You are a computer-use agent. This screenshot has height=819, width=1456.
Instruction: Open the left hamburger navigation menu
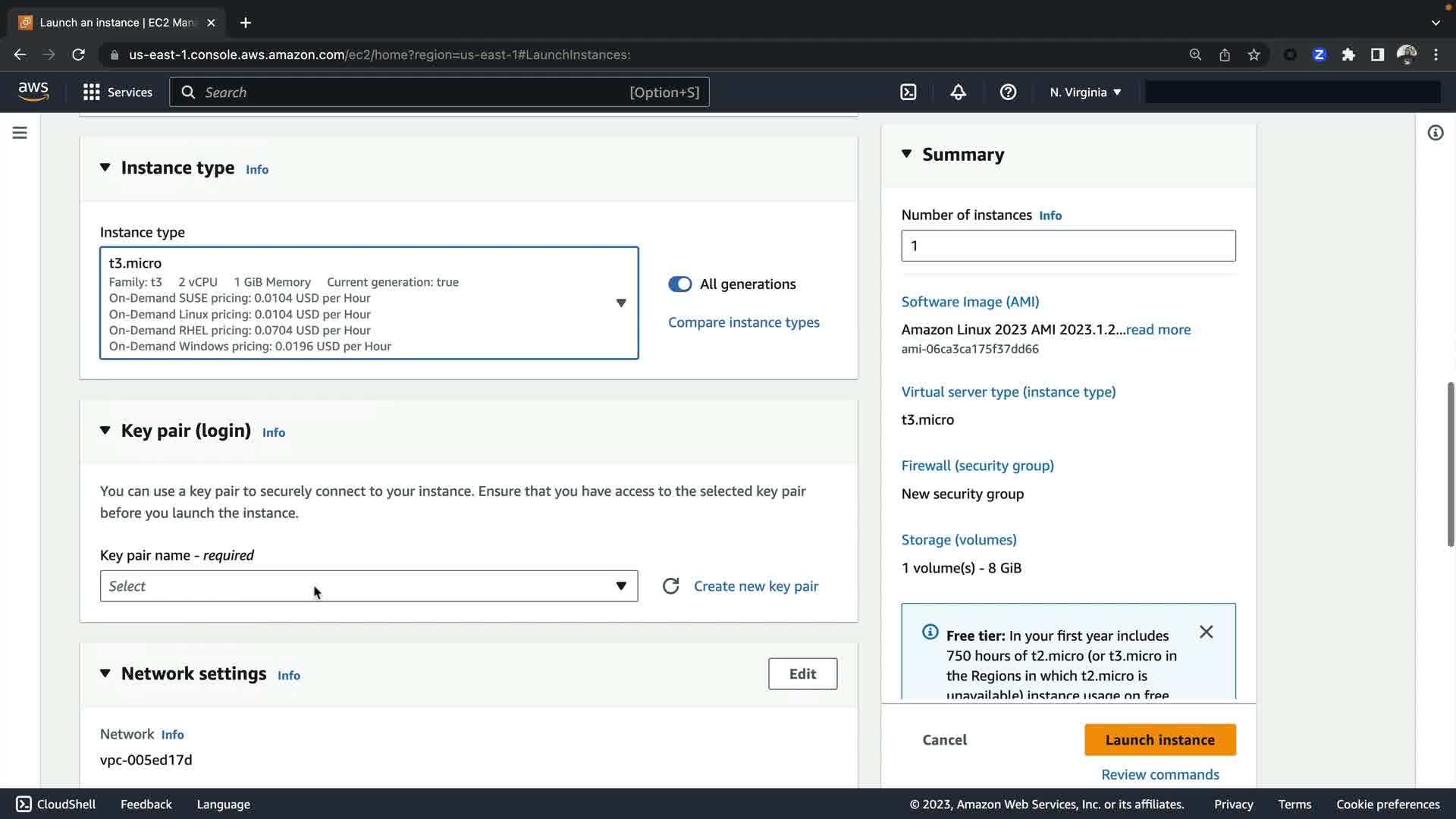20,133
